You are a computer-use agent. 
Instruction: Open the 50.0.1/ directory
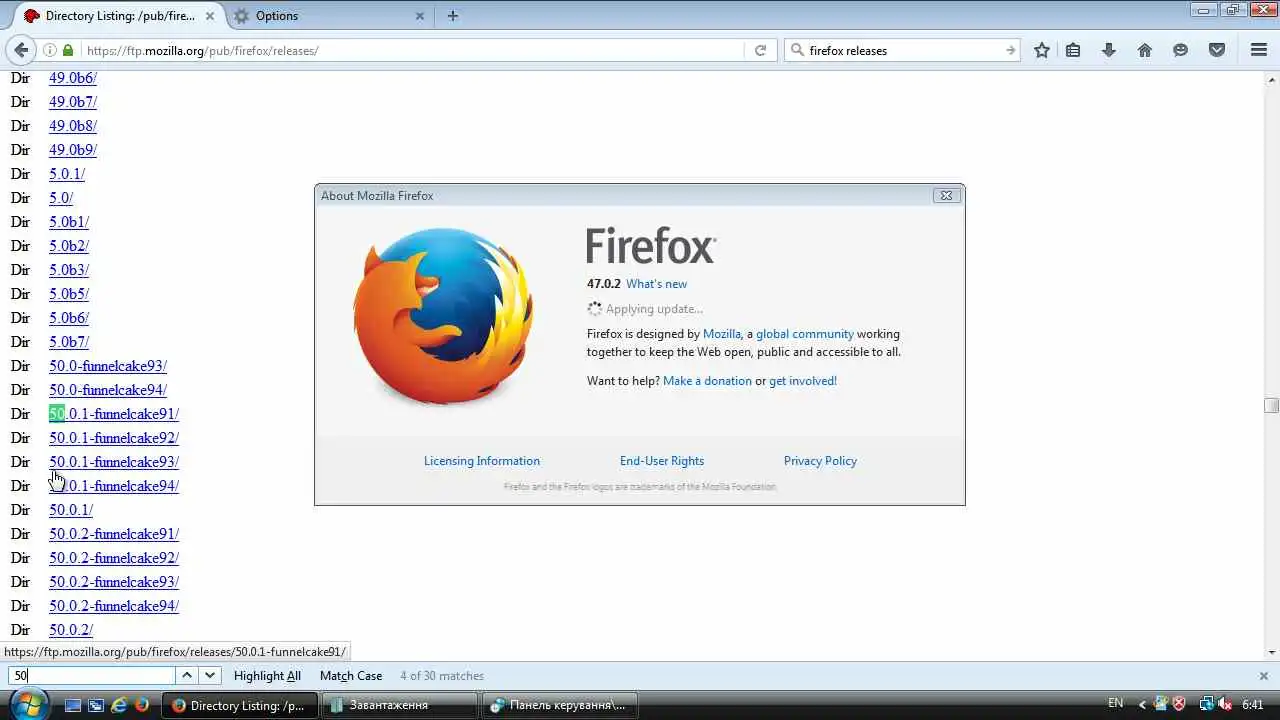click(71, 510)
